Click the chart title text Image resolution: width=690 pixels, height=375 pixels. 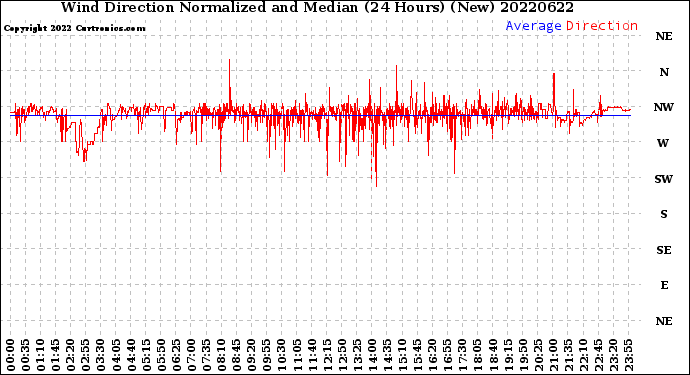pyautogui.click(x=317, y=7)
